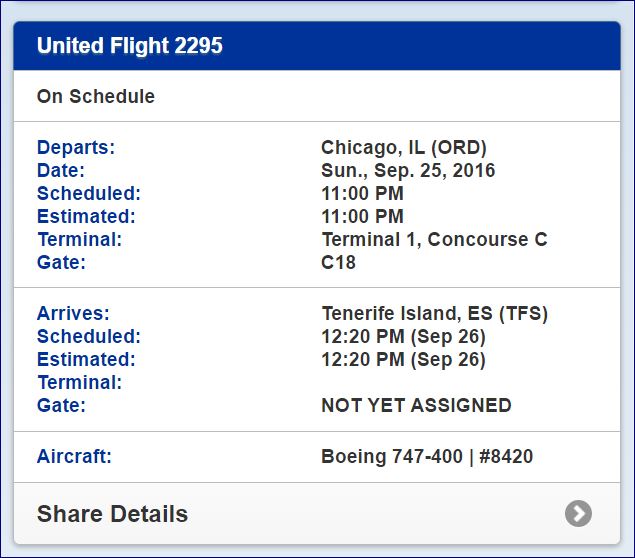Open the Share Details row label
The width and height of the screenshot is (635, 558).
point(112,514)
